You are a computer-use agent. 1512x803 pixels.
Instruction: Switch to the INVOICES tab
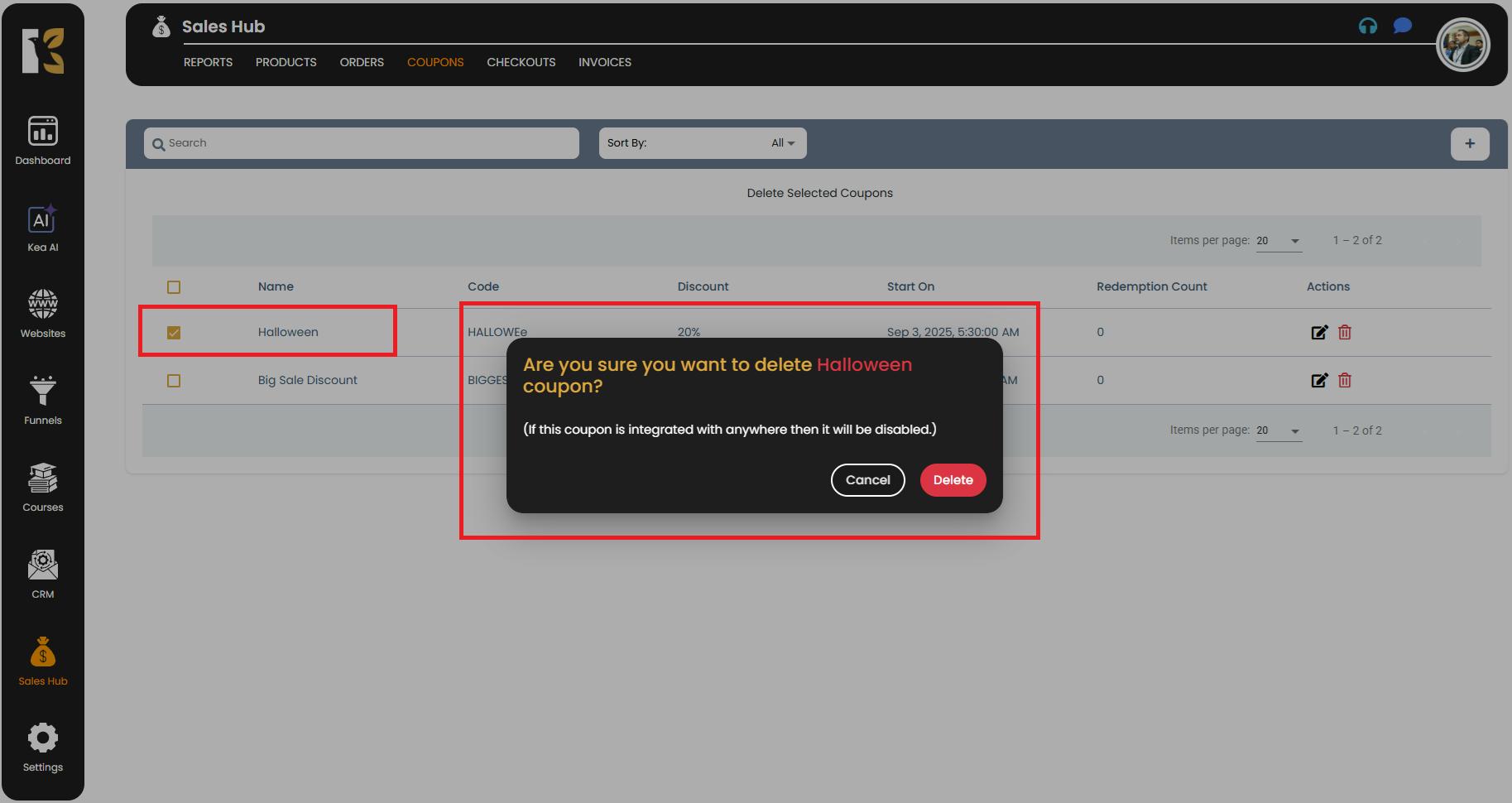[x=604, y=62]
